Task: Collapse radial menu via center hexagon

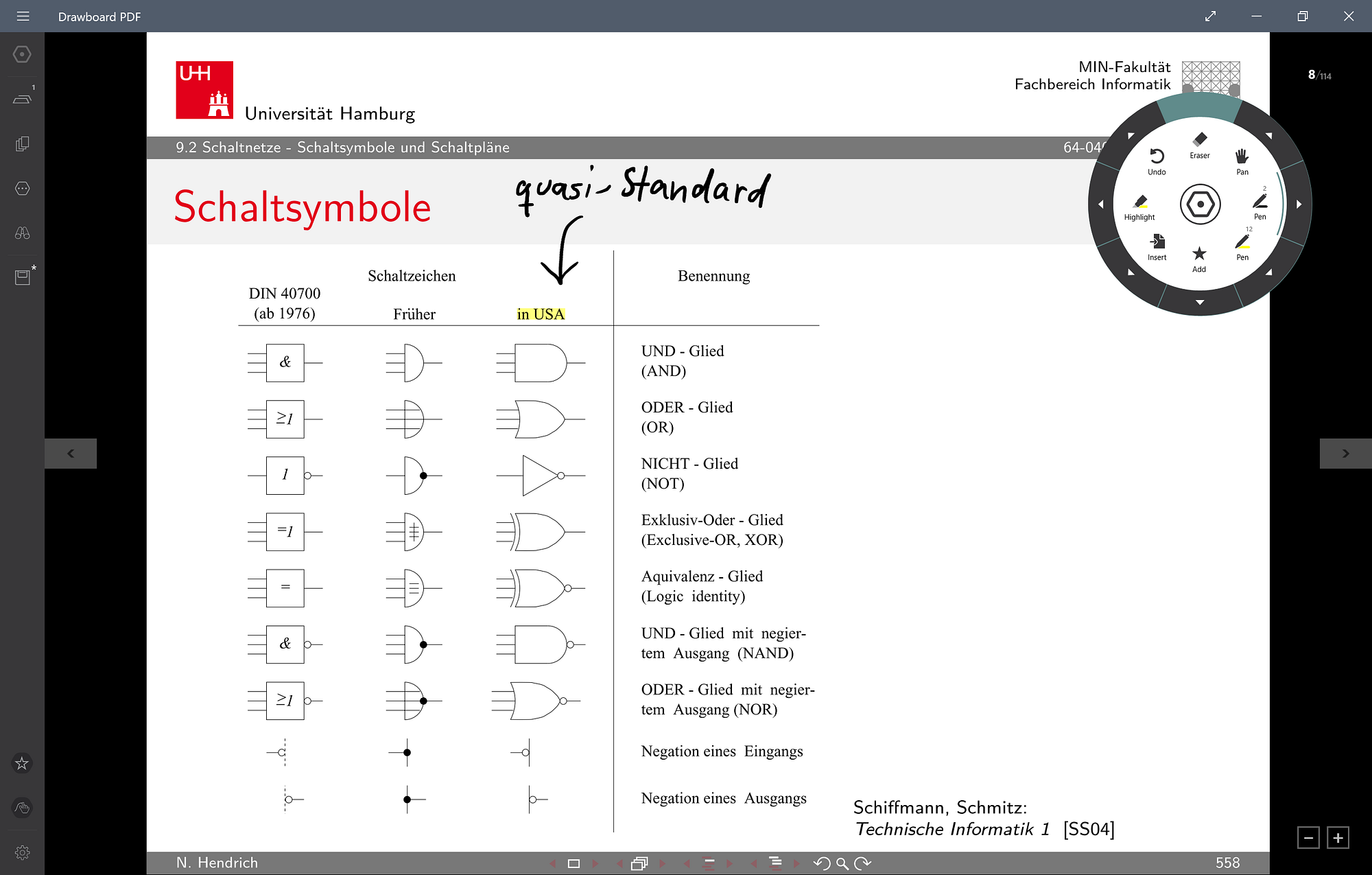Action: click(x=1200, y=204)
